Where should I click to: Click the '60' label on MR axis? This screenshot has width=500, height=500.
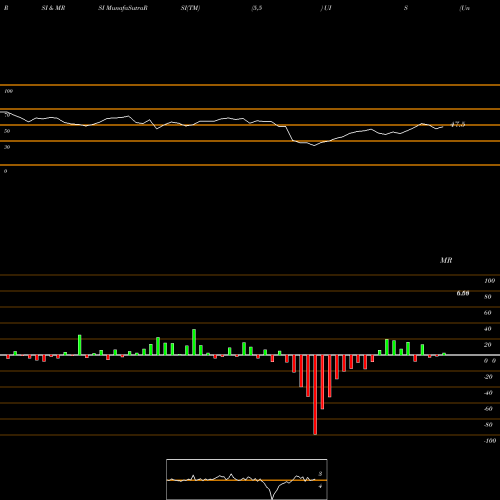coord(488,313)
